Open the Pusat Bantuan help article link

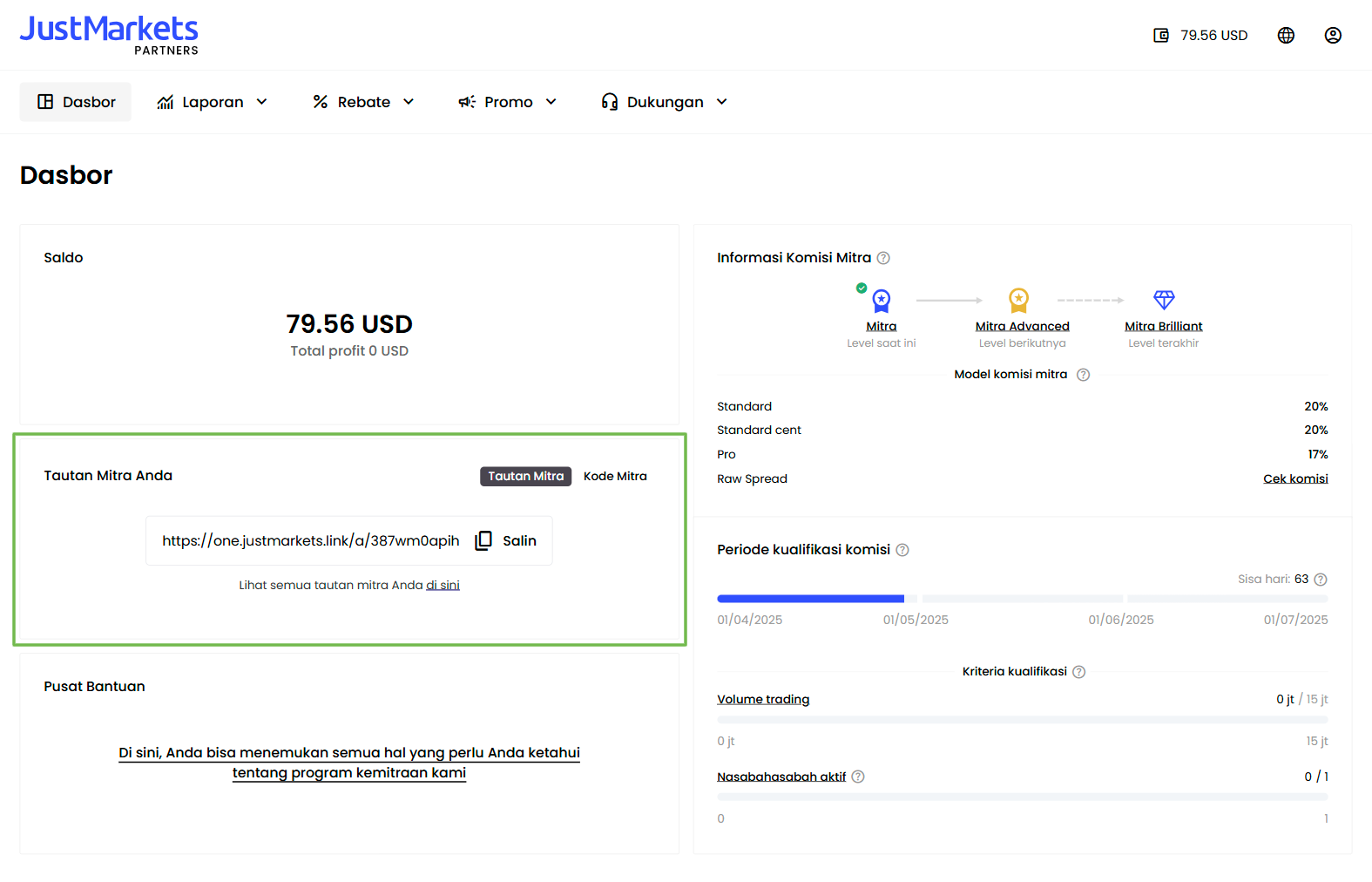point(349,763)
